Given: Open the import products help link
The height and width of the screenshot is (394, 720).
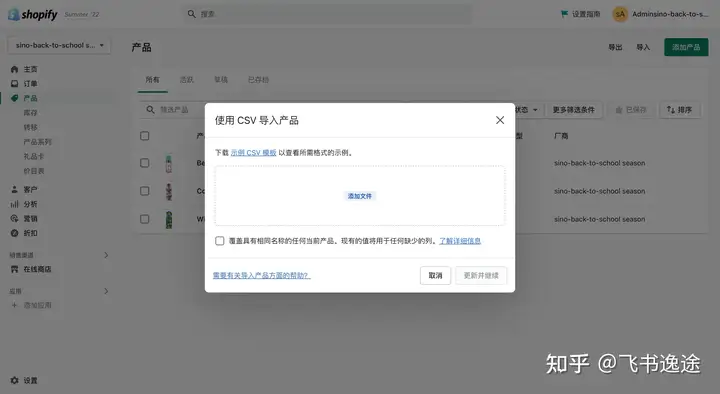Looking at the screenshot, I should pos(261,276).
